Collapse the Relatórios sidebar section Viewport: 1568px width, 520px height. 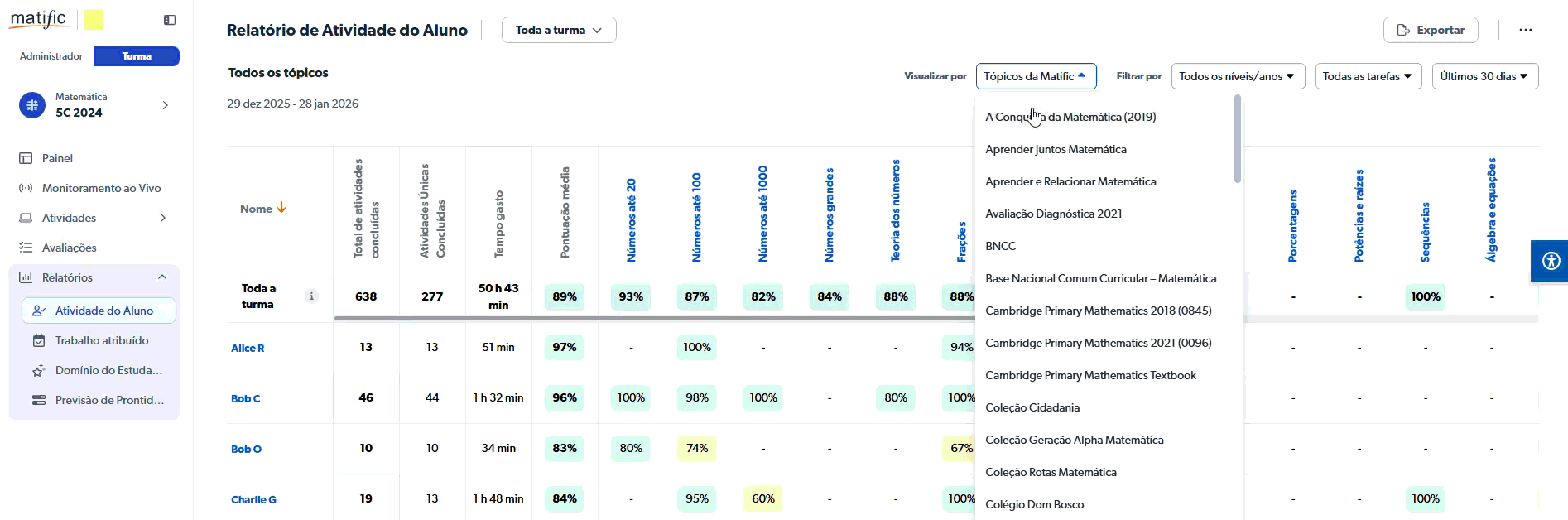162,277
